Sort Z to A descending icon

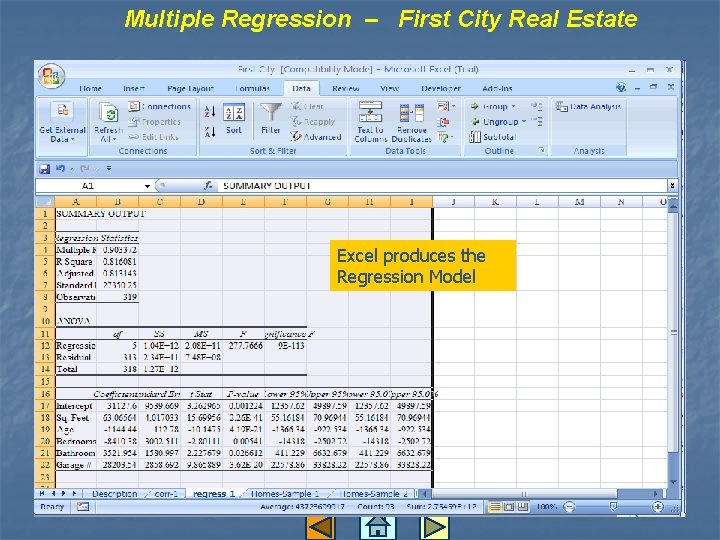click(210, 132)
